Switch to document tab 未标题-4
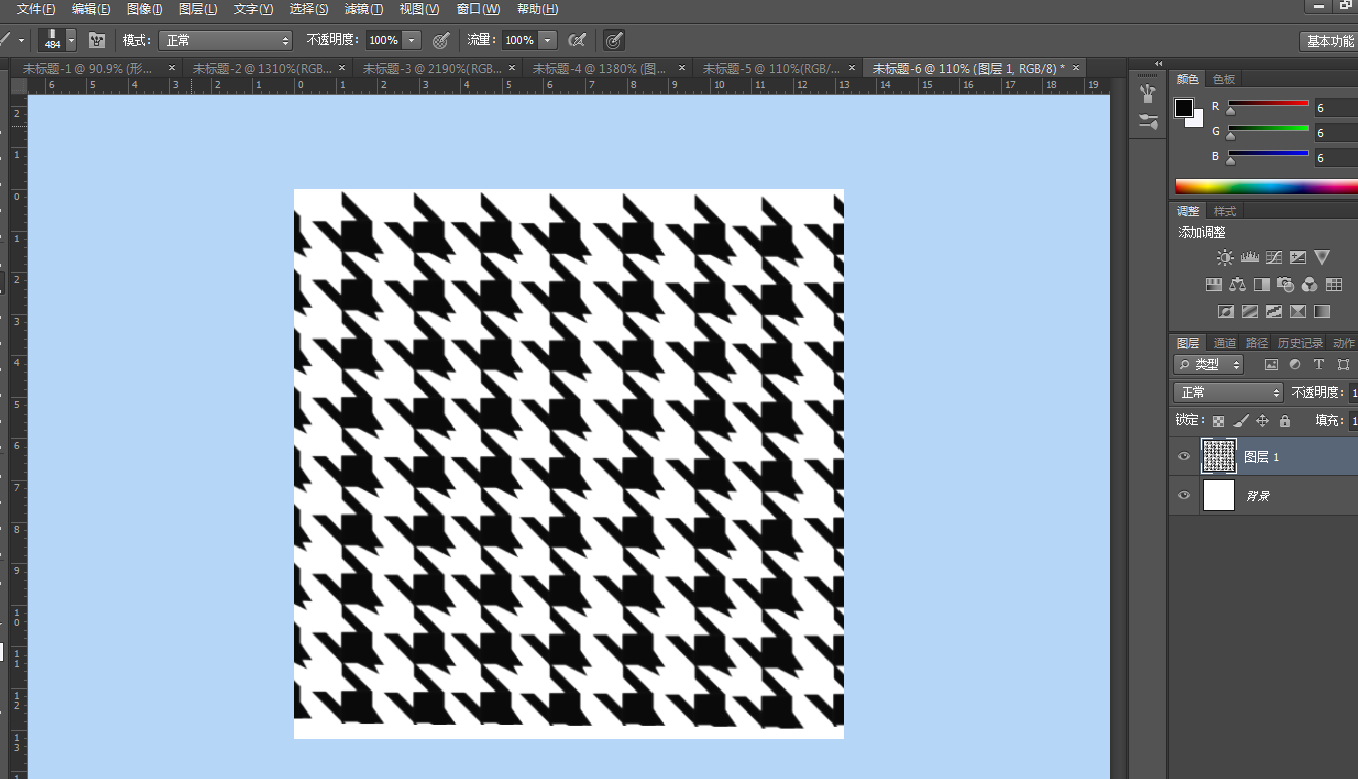Screen dimensions: 1358x779 pyautogui.click(x=600, y=68)
